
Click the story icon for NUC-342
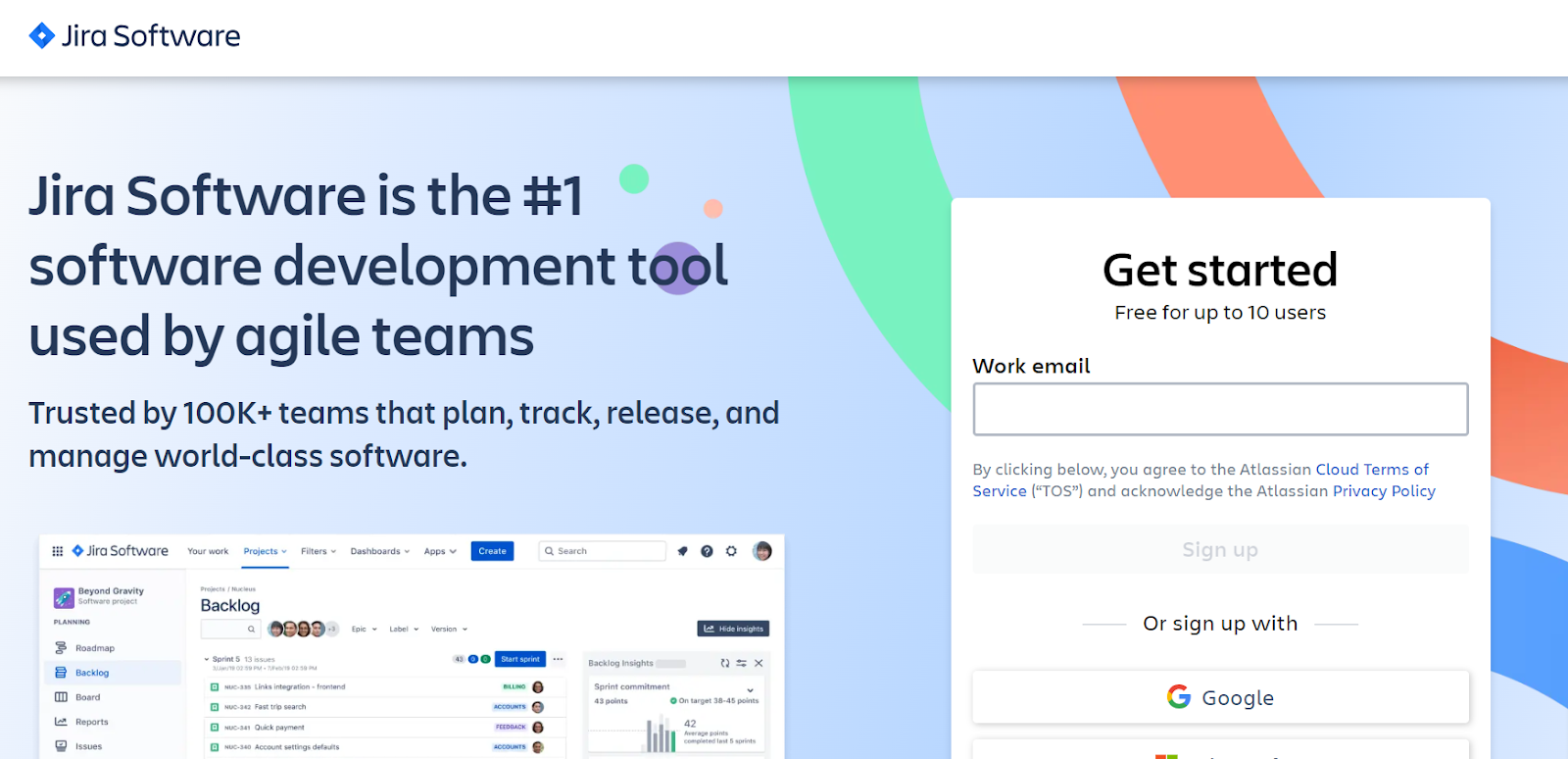coord(215,707)
